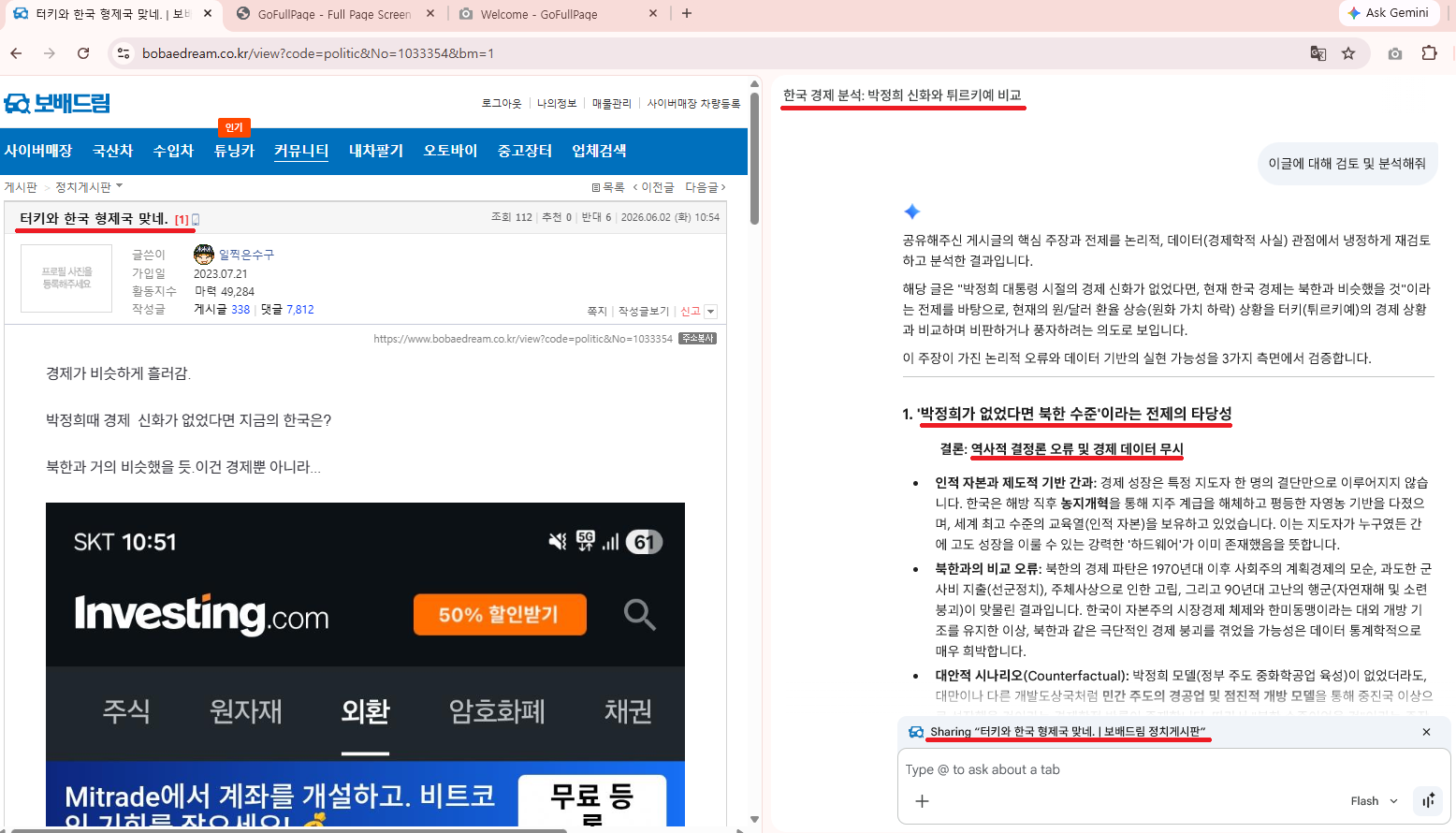Click Gemini chat title 한국 경제 분석
This screenshot has width=1456, height=833.
point(902,95)
